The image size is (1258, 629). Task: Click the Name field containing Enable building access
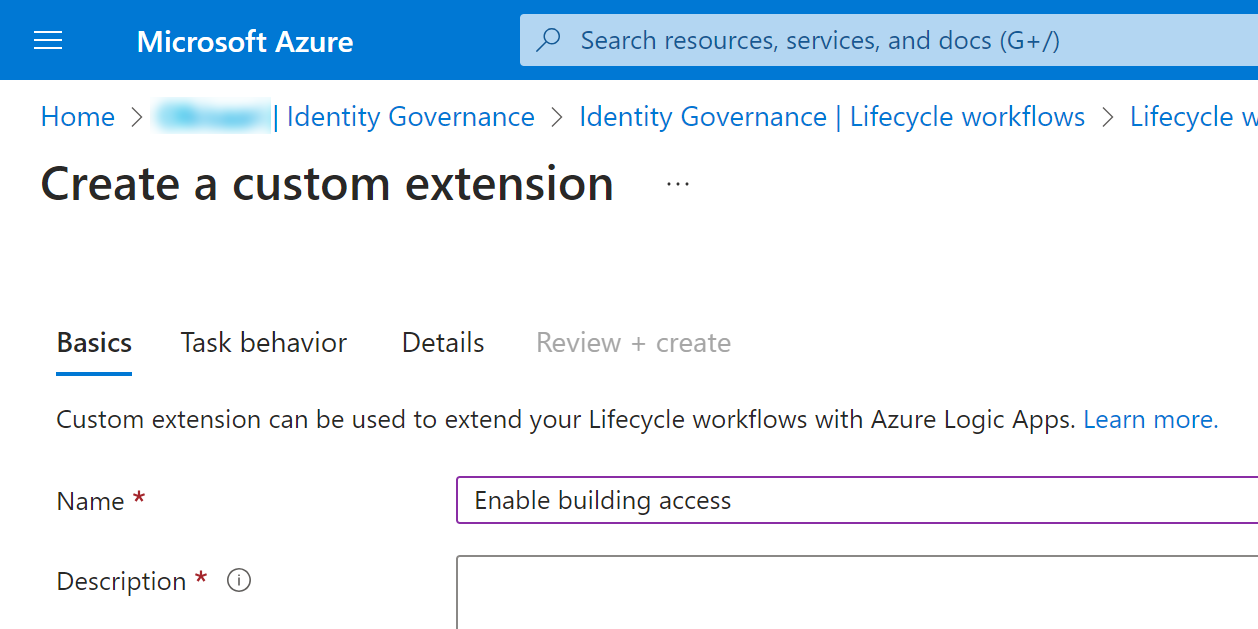click(857, 500)
